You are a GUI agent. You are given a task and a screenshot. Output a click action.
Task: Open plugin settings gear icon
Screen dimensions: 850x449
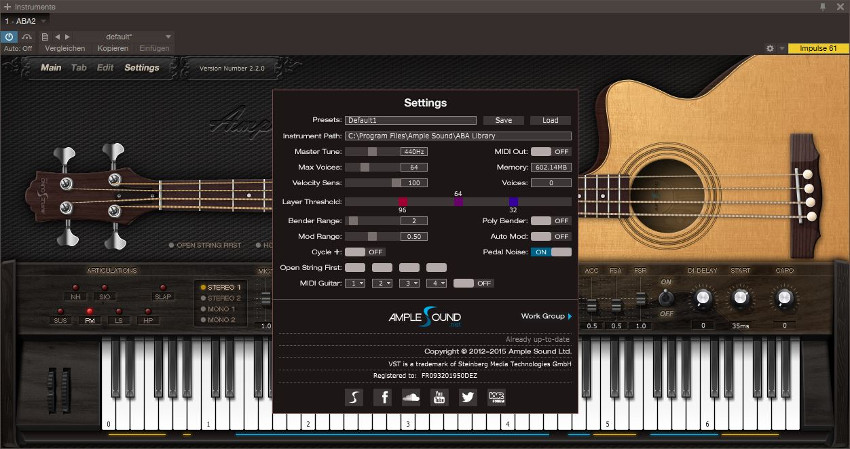pos(770,48)
